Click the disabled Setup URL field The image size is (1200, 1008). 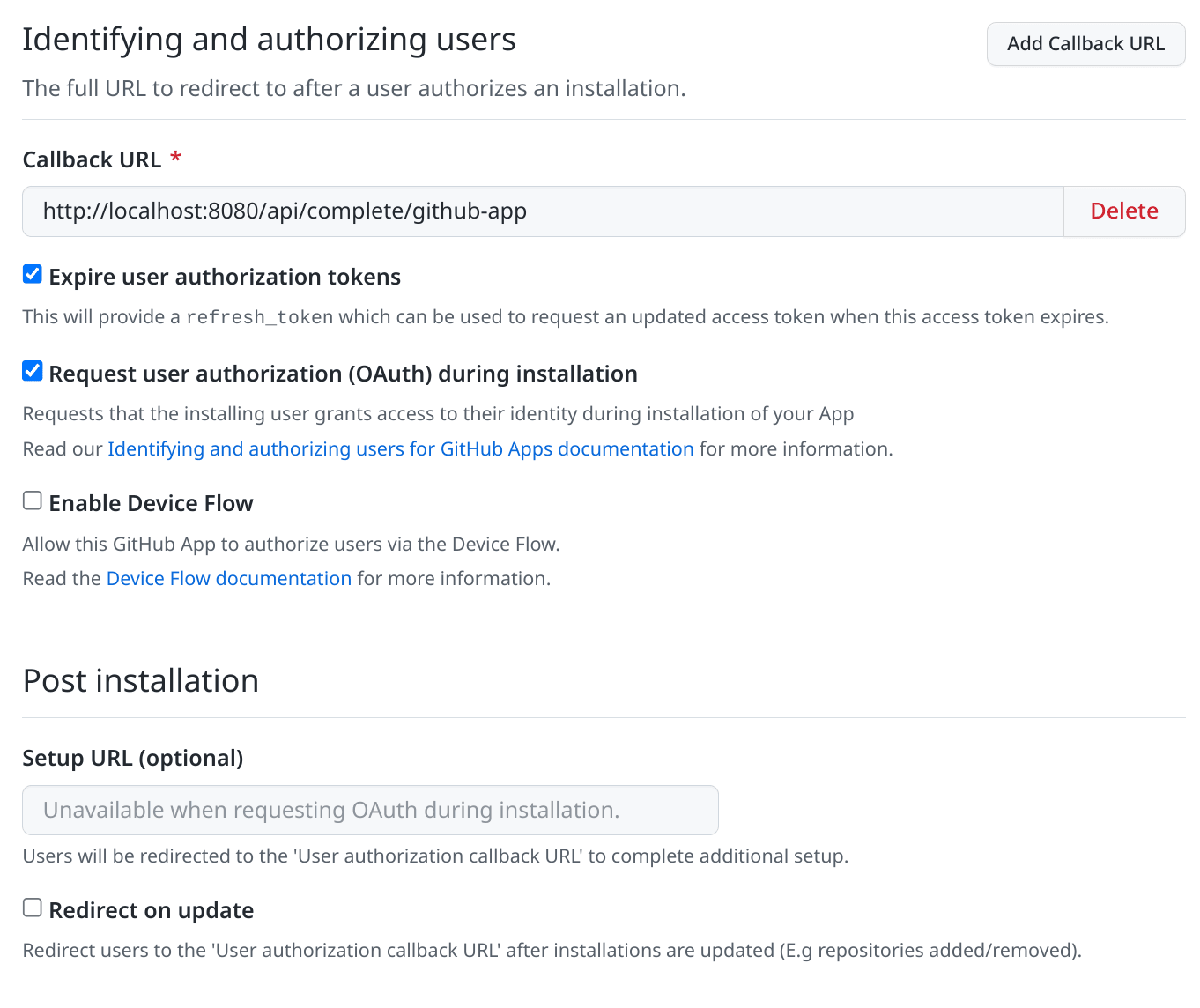click(x=370, y=811)
